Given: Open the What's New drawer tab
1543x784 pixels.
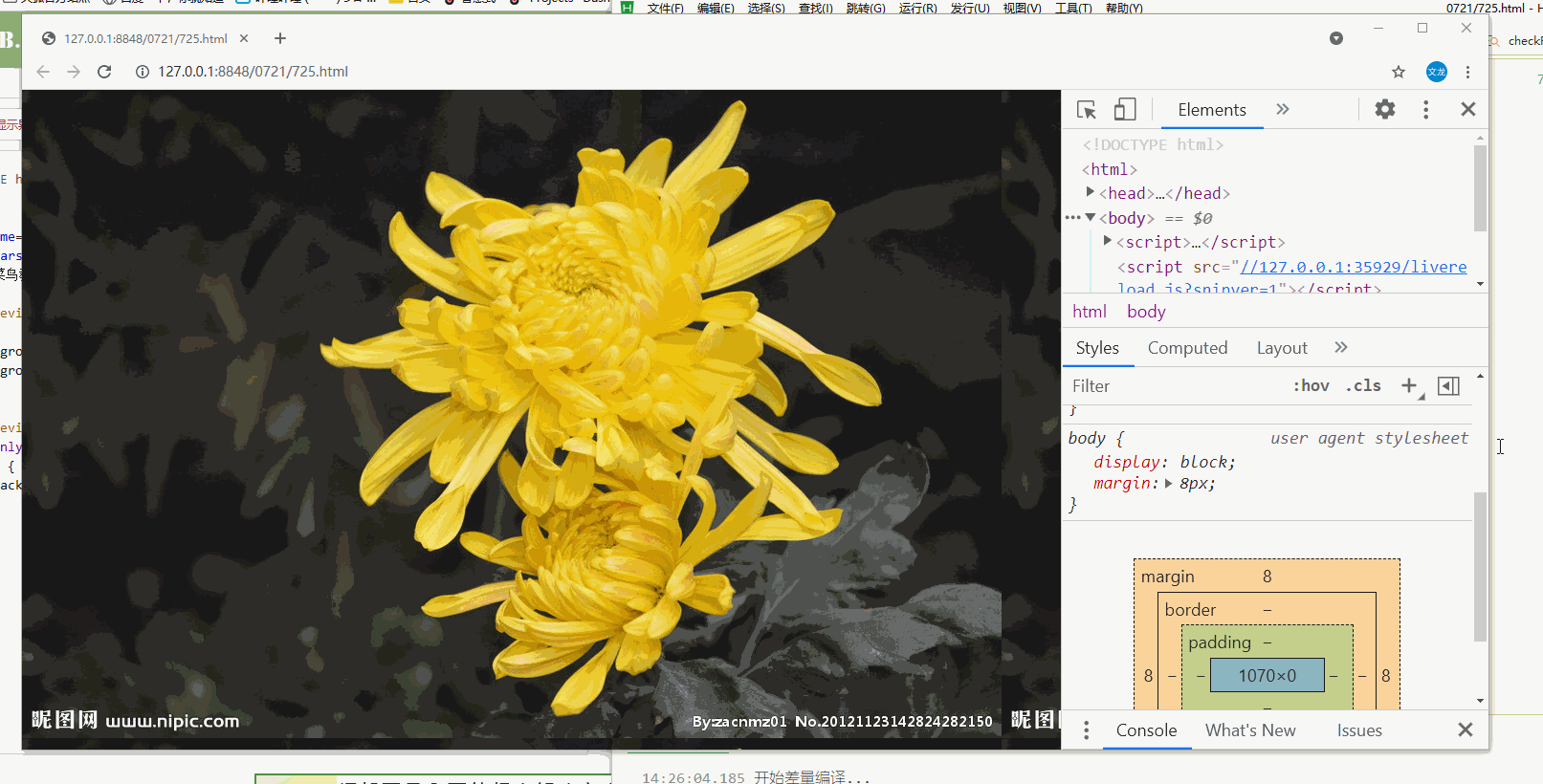Looking at the screenshot, I should click(x=1250, y=730).
